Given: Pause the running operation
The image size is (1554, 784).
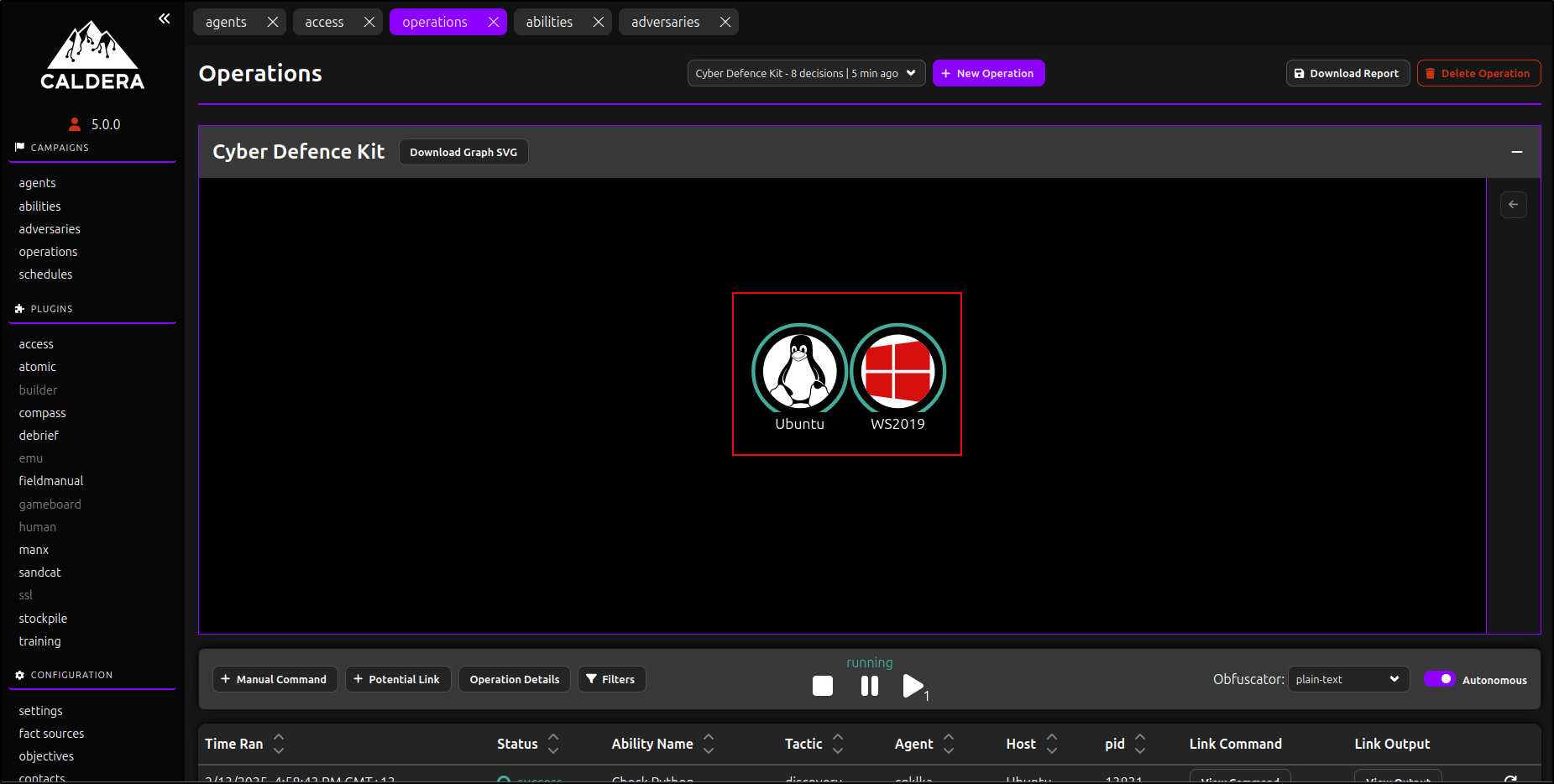Looking at the screenshot, I should click(x=870, y=686).
